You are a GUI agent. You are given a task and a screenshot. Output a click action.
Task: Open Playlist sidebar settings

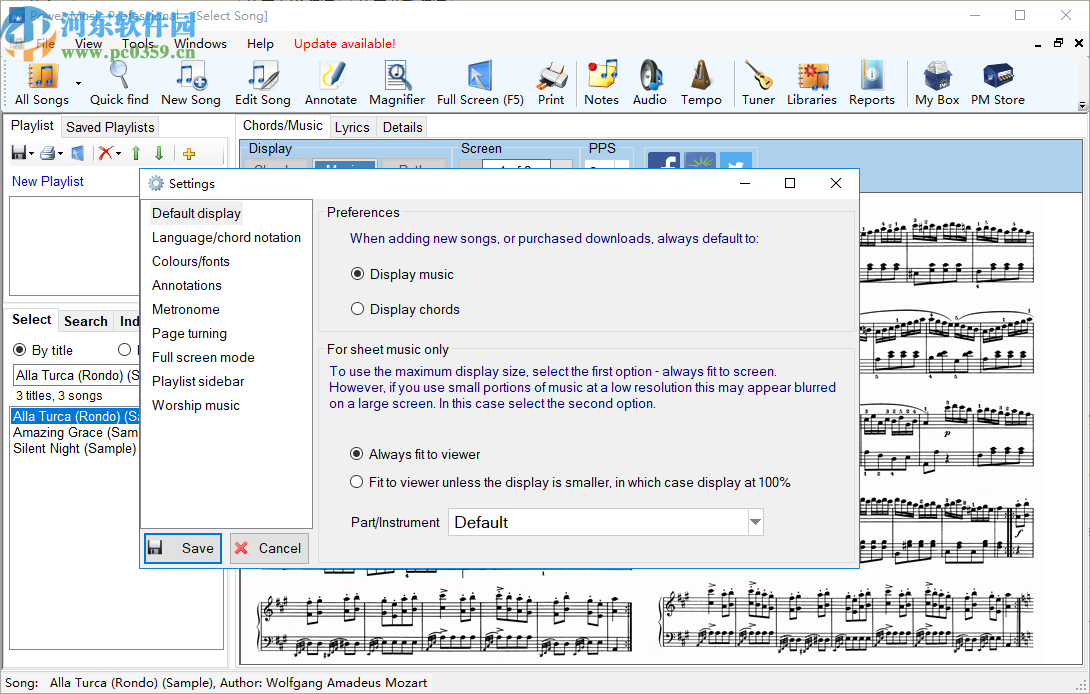[x=198, y=381]
